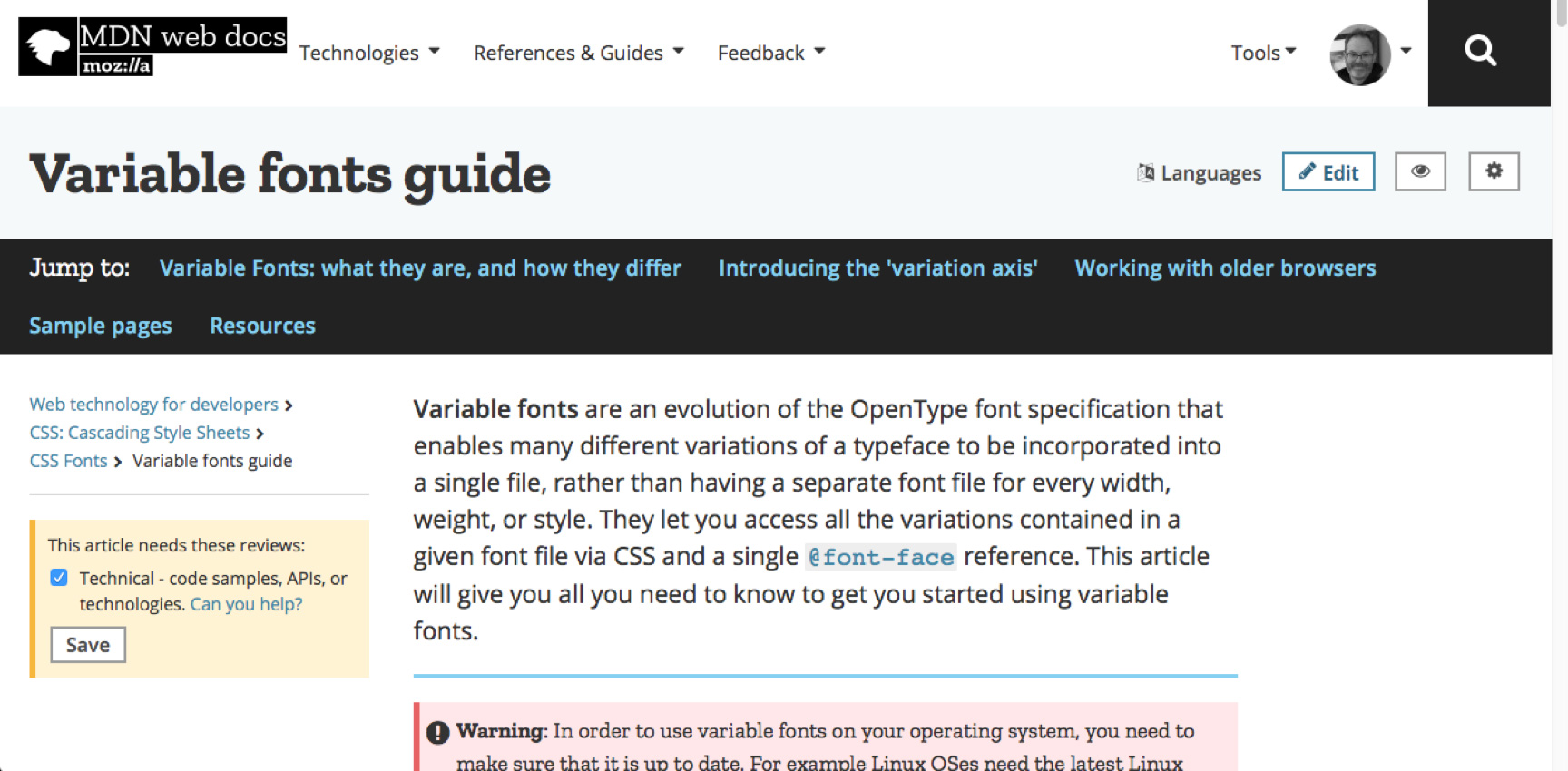Image resolution: width=1568 pixels, height=771 pixels.
Task: Open the search magnifier icon
Action: (1480, 51)
